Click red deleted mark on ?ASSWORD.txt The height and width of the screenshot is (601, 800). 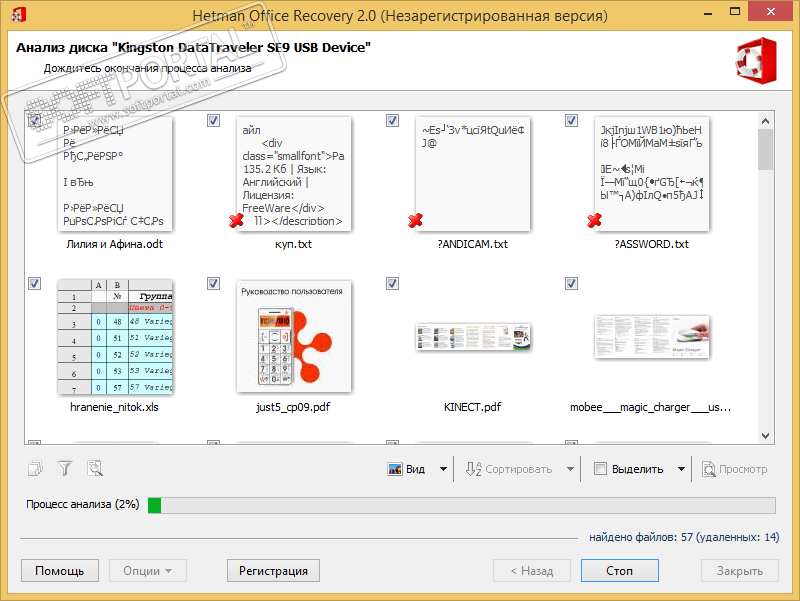pyautogui.click(x=594, y=220)
